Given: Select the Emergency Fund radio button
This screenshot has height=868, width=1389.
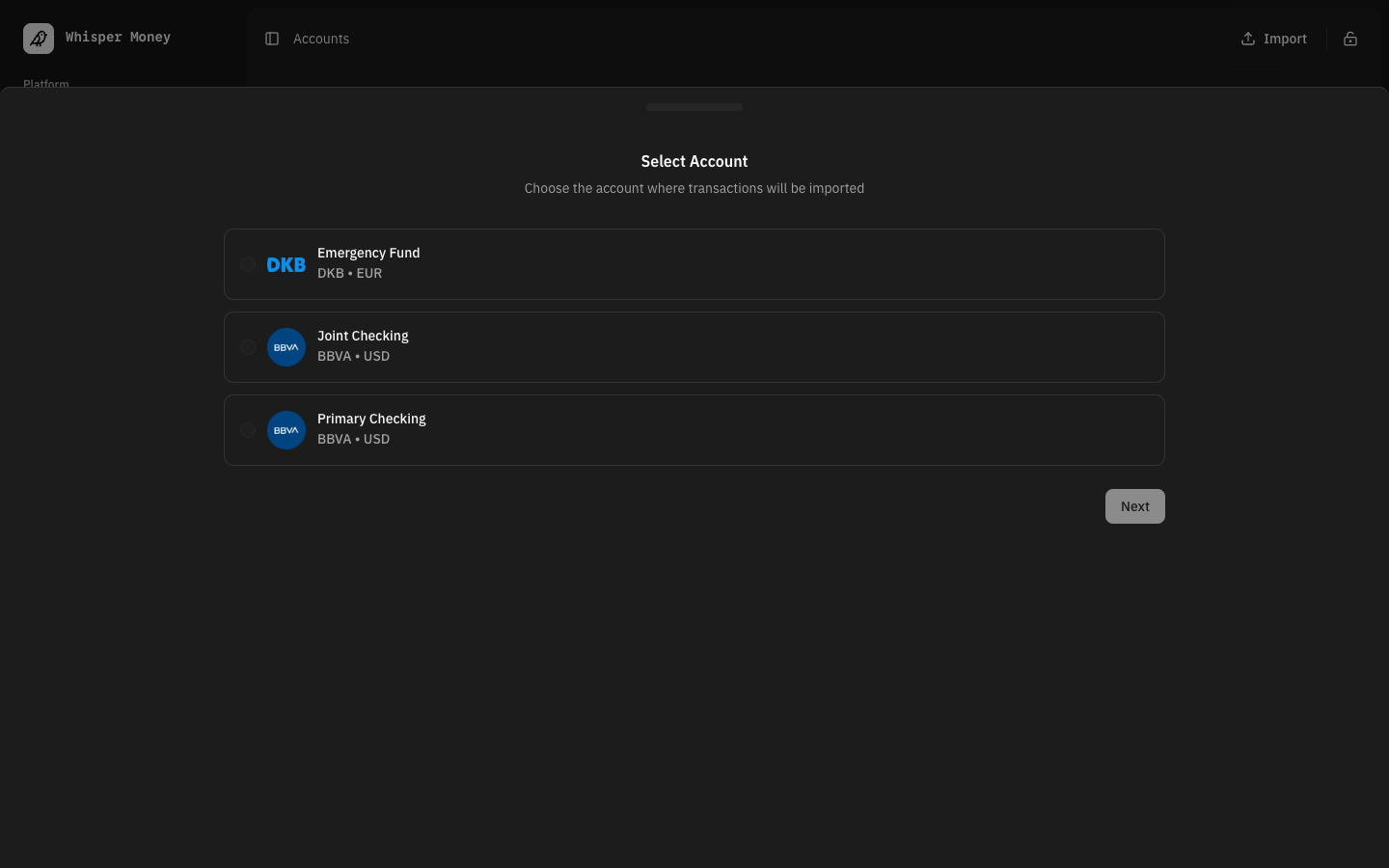Looking at the screenshot, I should coord(248,264).
